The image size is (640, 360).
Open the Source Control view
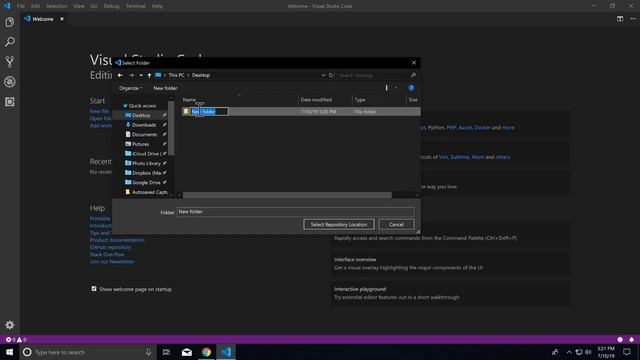[x=10, y=62]
